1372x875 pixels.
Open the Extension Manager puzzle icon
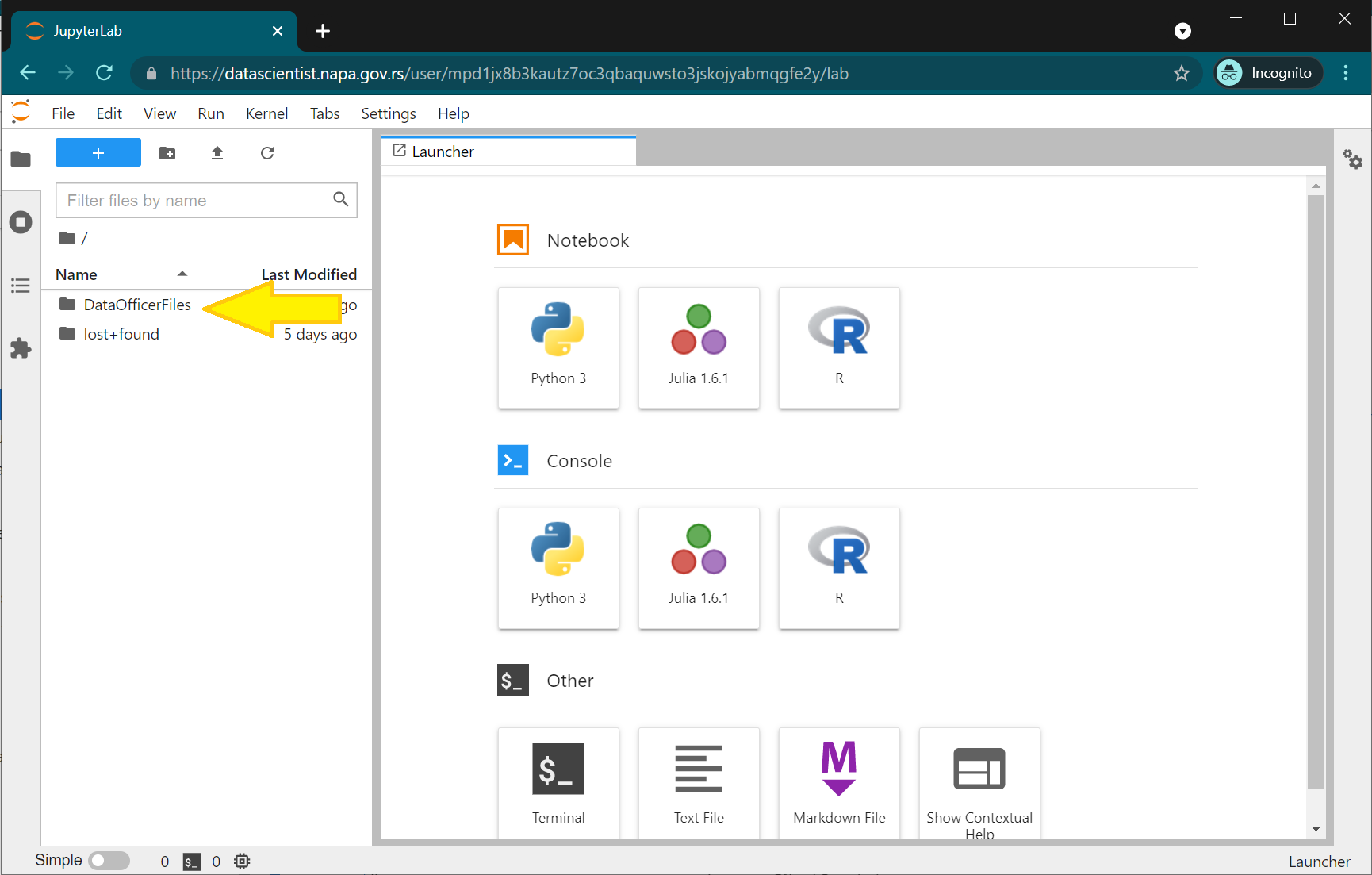(21, 348)
